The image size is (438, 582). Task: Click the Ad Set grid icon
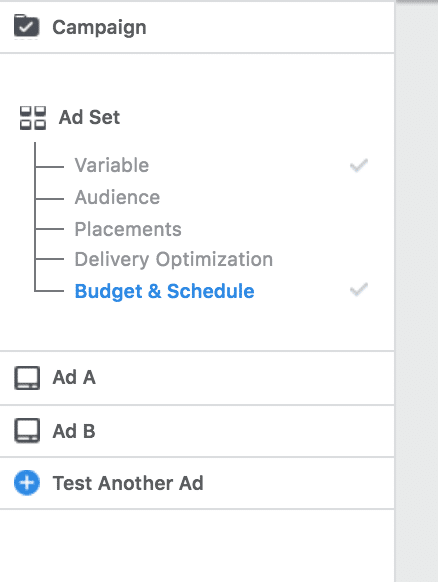point(33,118)
